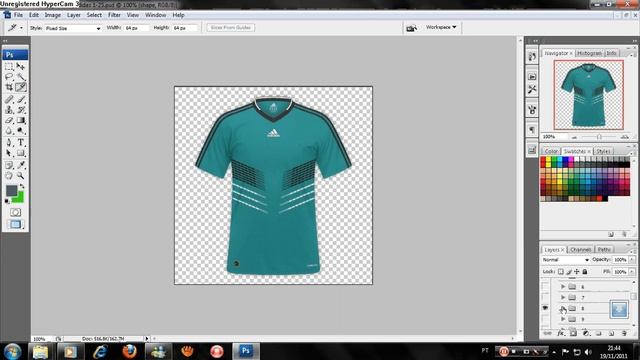Toggle lock transparent pixels
640x360 pixels.
point(561,271)
